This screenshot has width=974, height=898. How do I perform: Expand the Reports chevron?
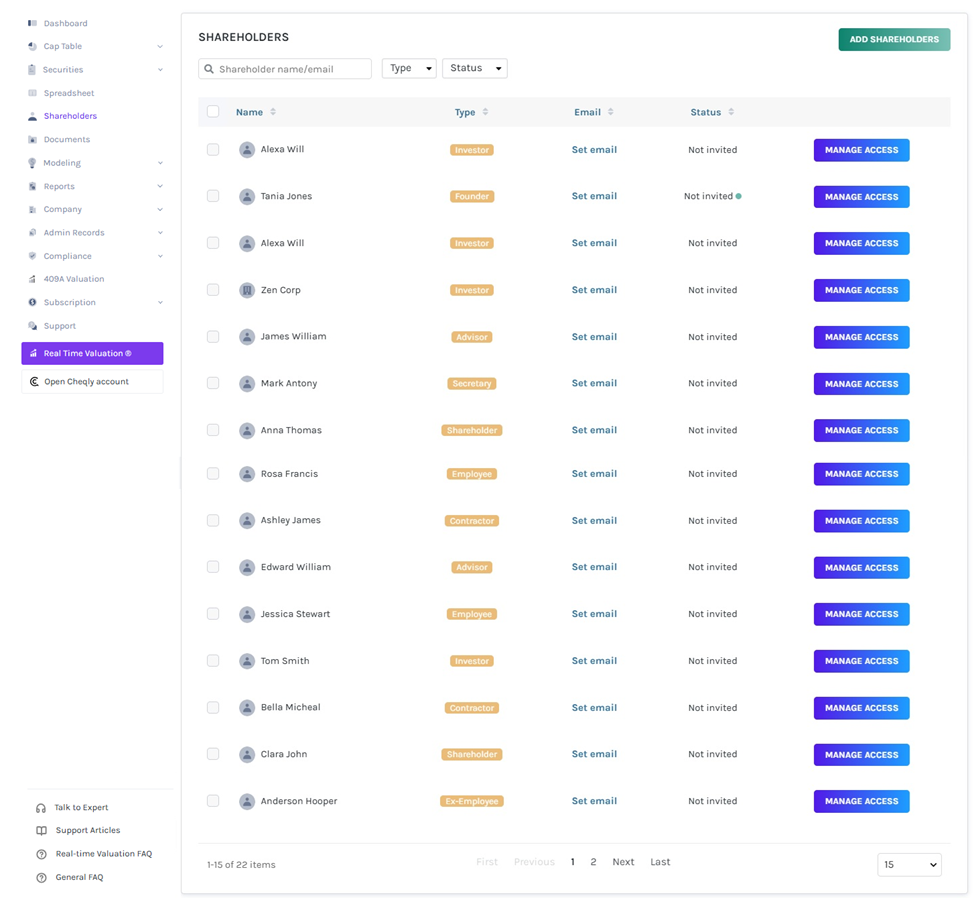click(x=160, y=186)
